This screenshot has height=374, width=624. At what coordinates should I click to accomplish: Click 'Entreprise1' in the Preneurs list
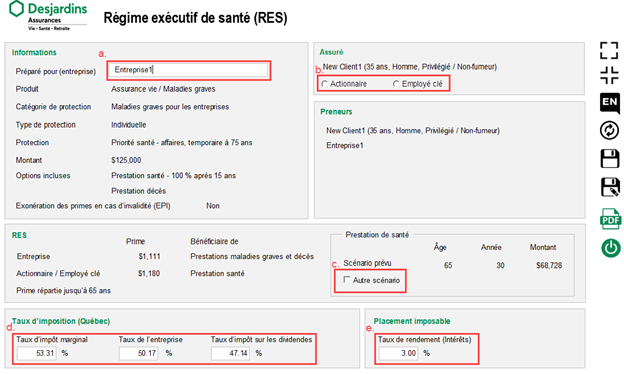point(345,146)
